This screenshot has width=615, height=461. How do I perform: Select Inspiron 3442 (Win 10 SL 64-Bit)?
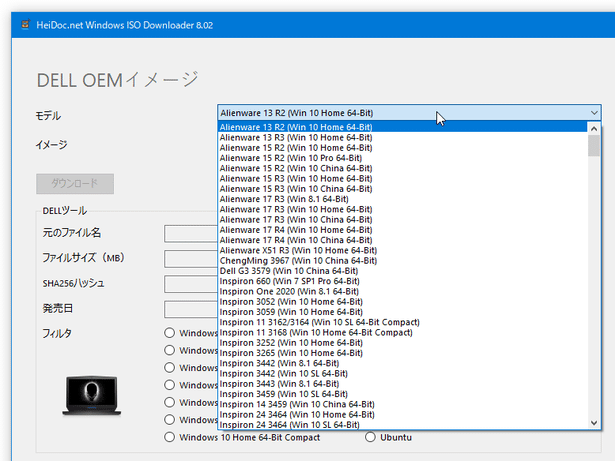pos(402,373)
